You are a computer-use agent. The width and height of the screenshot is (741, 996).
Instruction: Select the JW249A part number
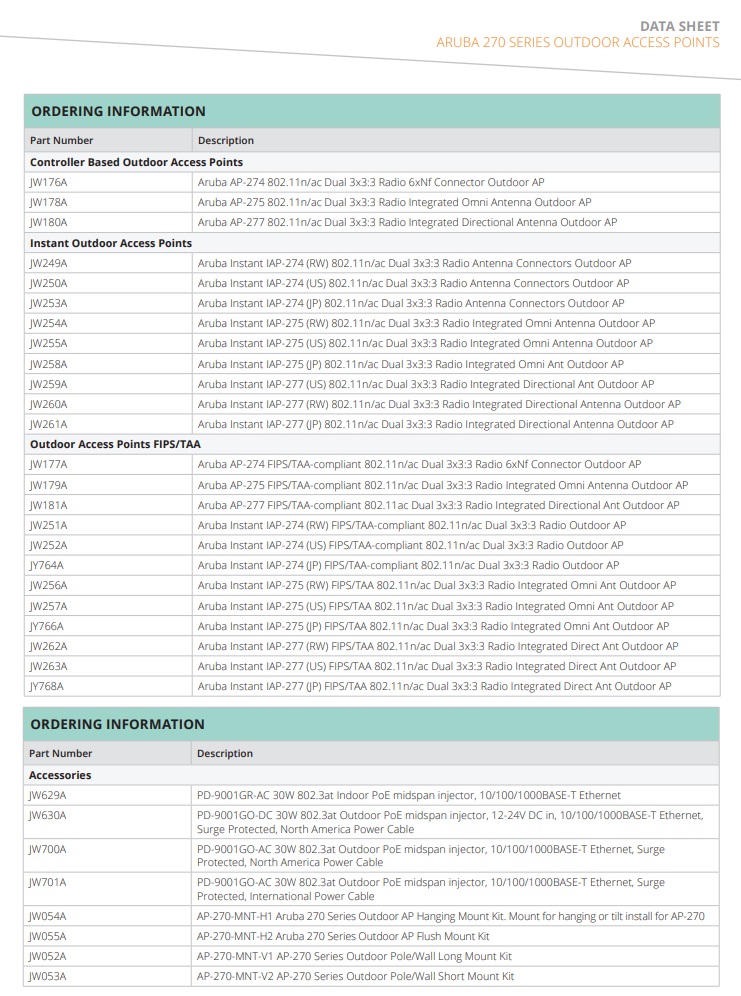(x=49, y=263)
